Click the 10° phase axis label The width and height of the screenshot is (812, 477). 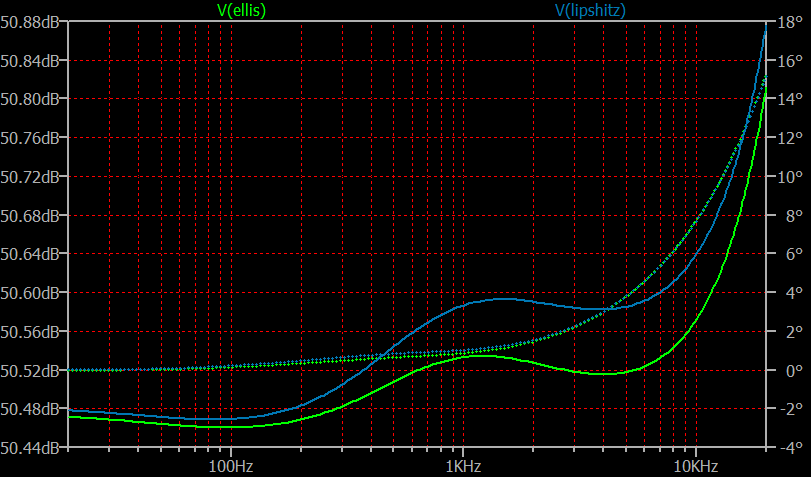(790, 177)
